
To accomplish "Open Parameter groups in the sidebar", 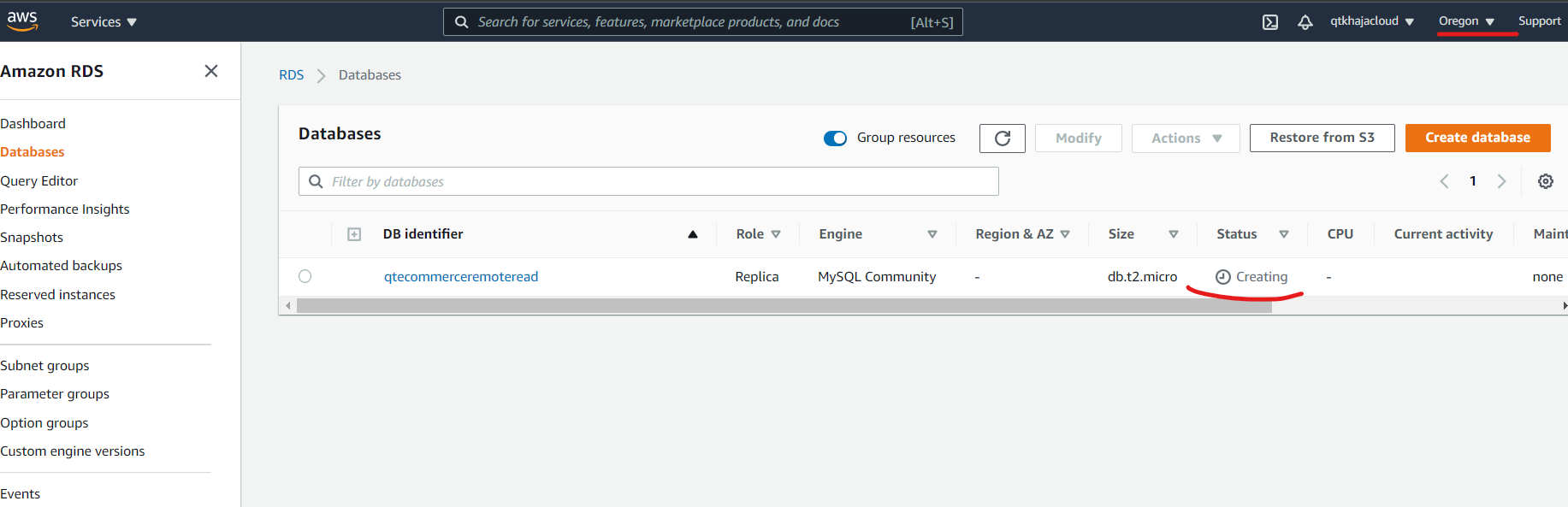I will tap(55, 394).
